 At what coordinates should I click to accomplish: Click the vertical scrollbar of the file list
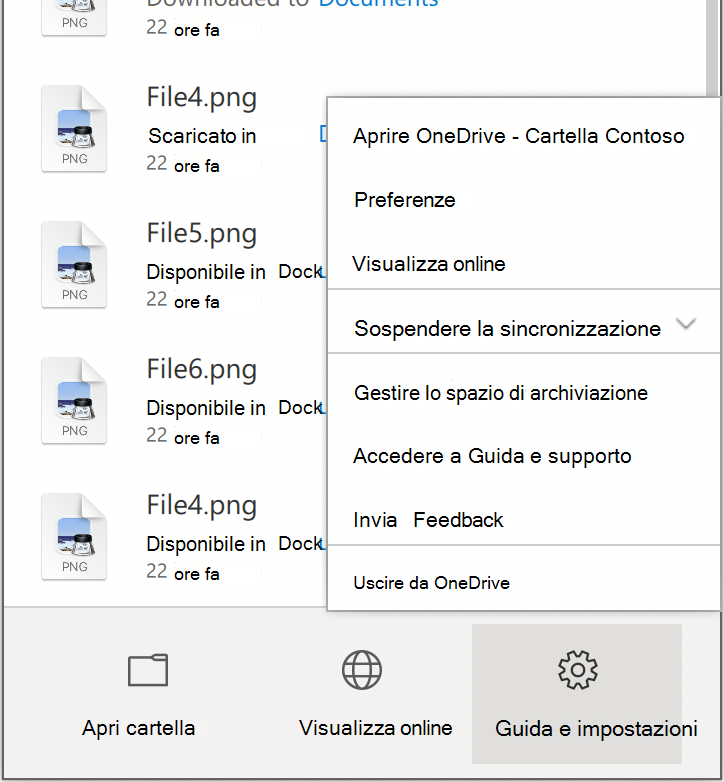point(713,48)
